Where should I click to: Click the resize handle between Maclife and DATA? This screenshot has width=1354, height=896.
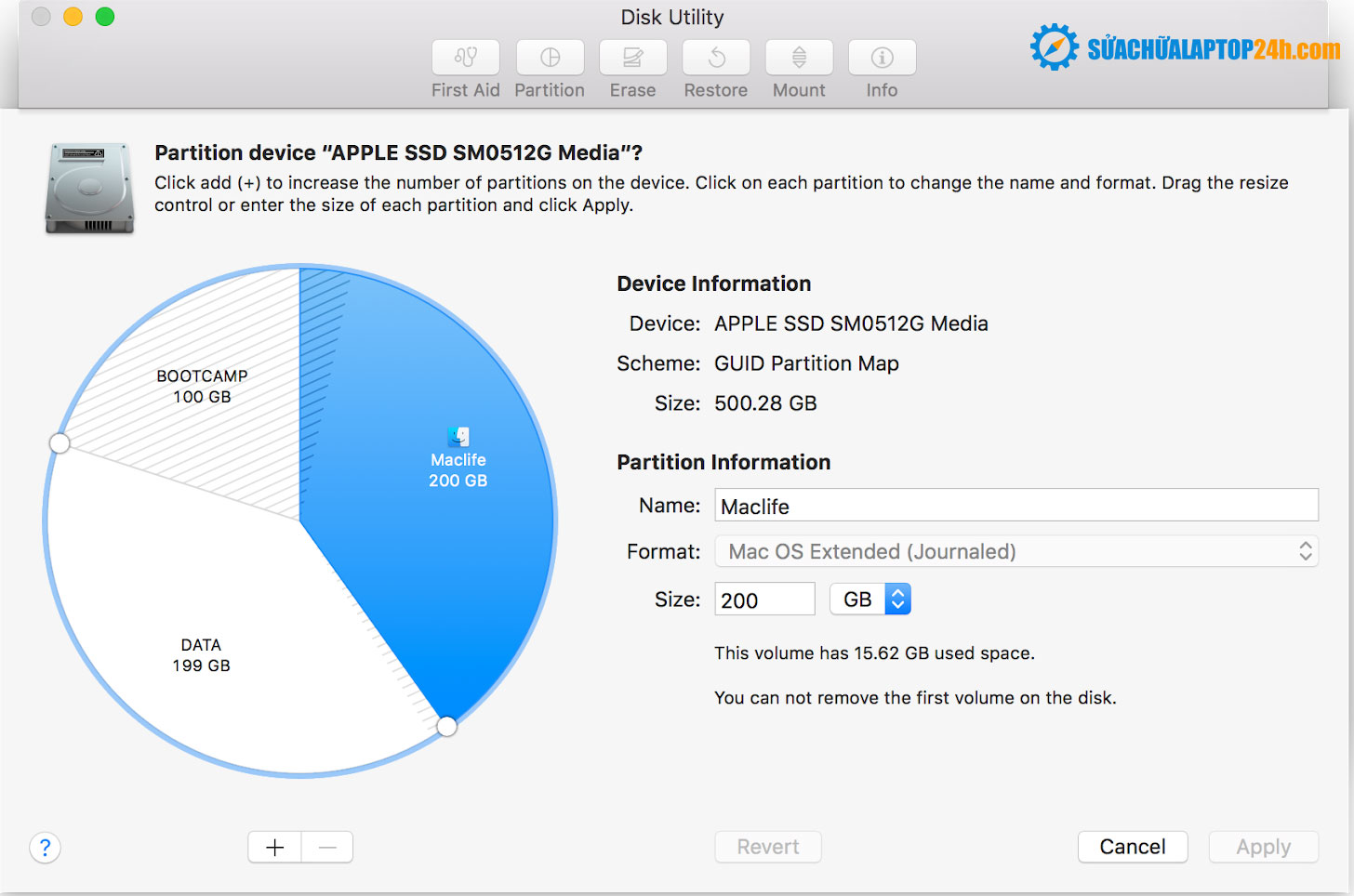pos(446,726)
